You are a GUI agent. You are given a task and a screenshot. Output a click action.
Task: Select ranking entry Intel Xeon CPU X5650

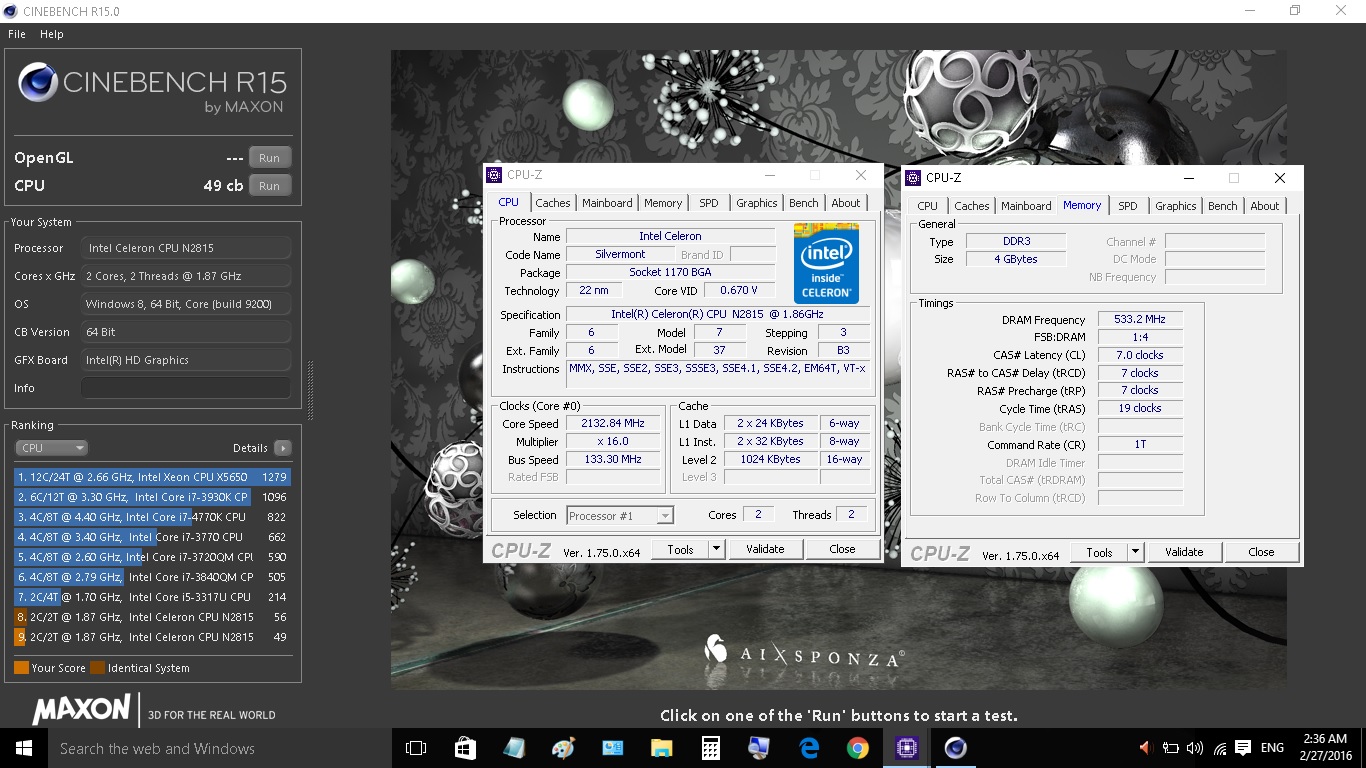pos(153,477)
